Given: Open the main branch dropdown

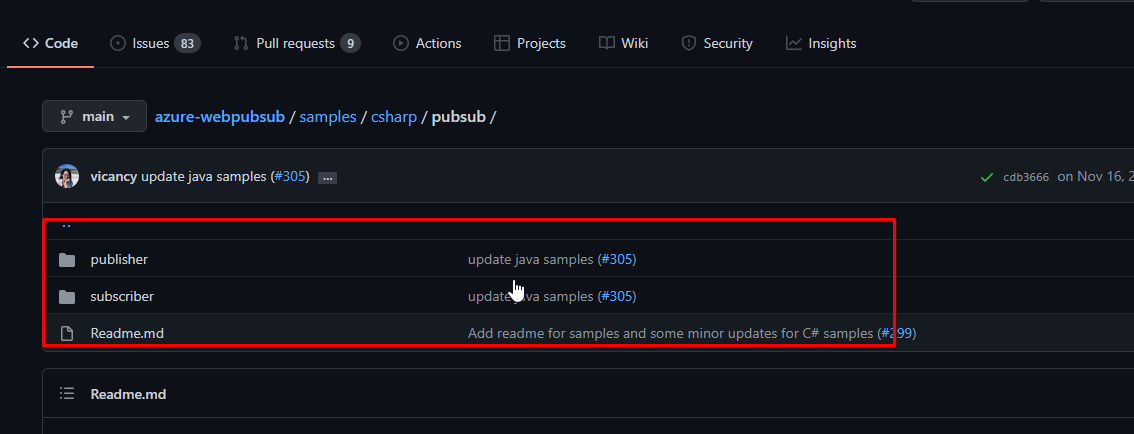Looking at the screenshot, I should coord(94,117).
